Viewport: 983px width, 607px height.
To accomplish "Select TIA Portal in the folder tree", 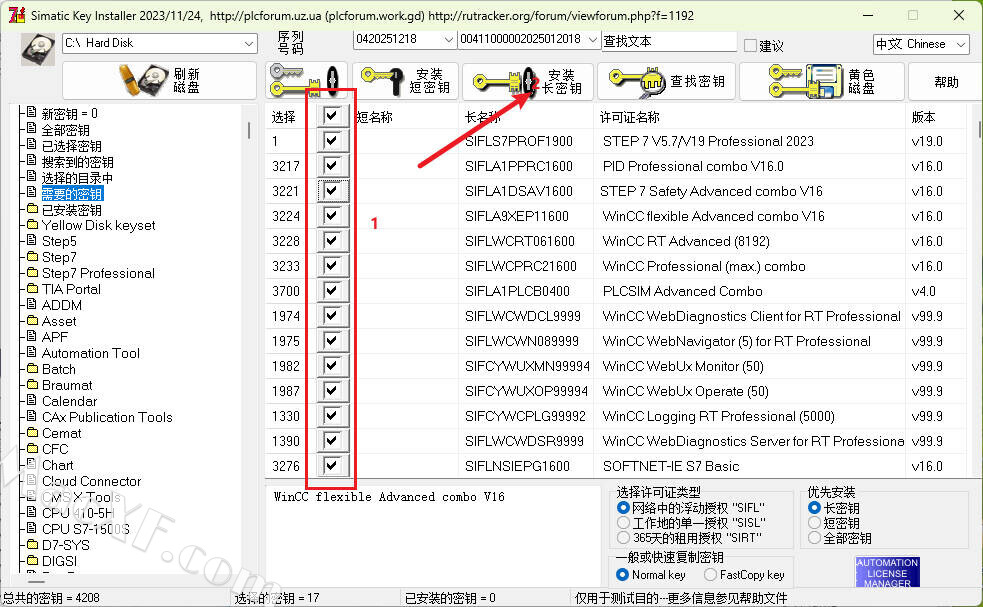I will [71, 289].
